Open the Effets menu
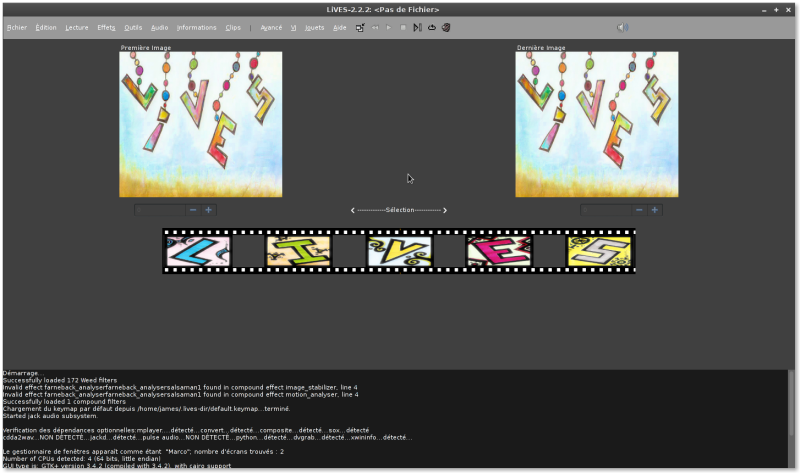The height and width of the screenshot is (473, 800). 106,28
